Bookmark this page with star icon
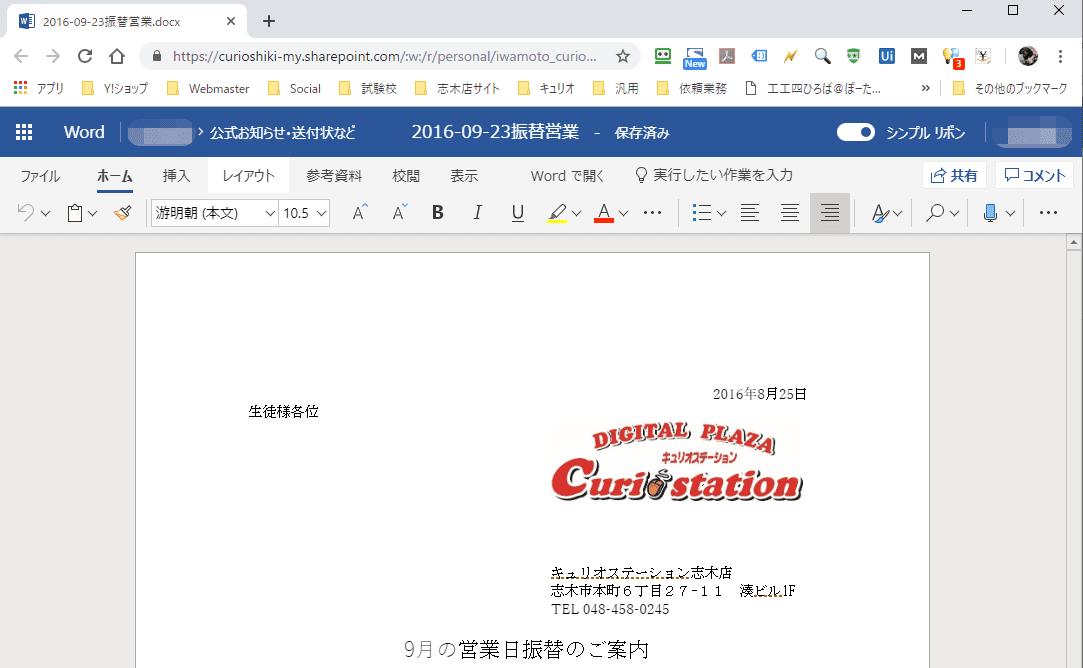 coord(623,56)
